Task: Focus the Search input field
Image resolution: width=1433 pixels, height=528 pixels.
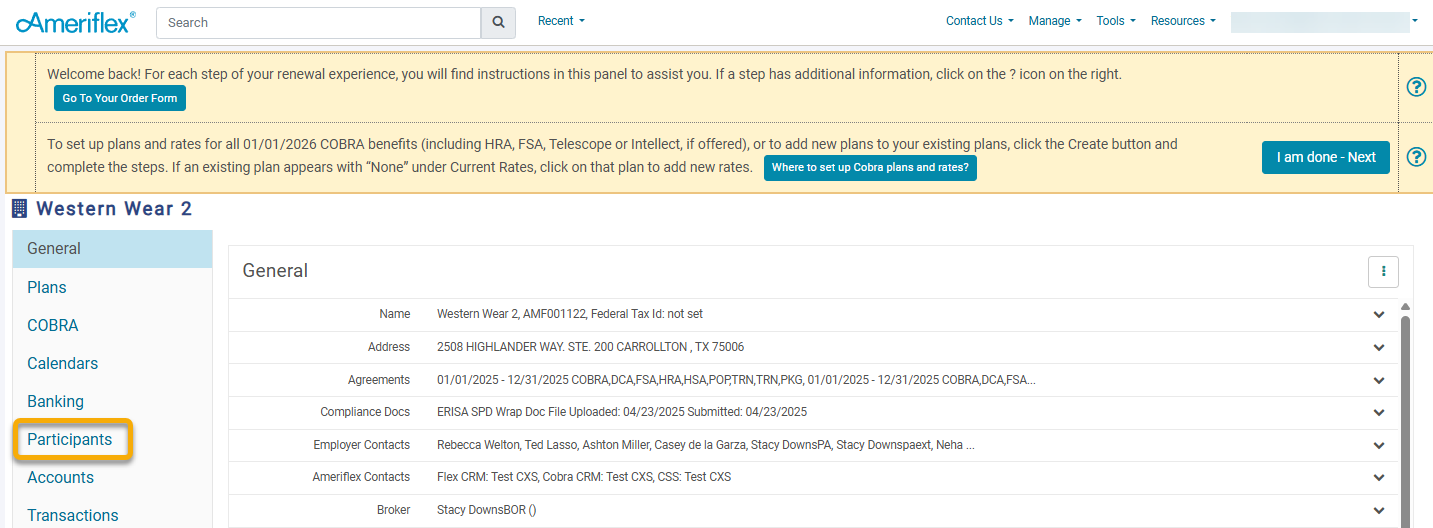Action: 319,22
